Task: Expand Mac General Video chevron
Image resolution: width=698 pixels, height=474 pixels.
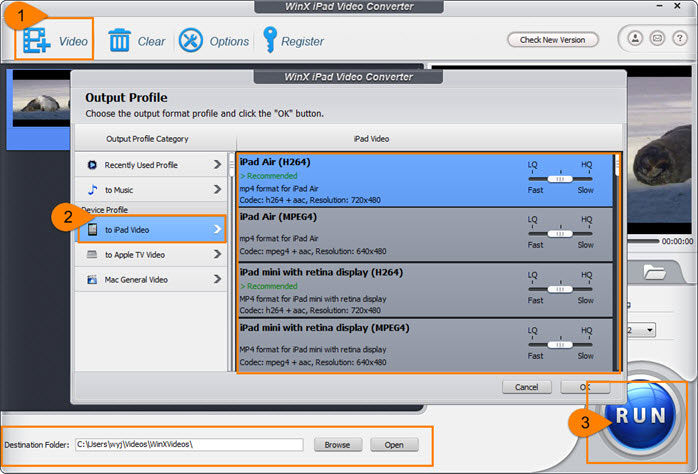Action: (217, 279)
